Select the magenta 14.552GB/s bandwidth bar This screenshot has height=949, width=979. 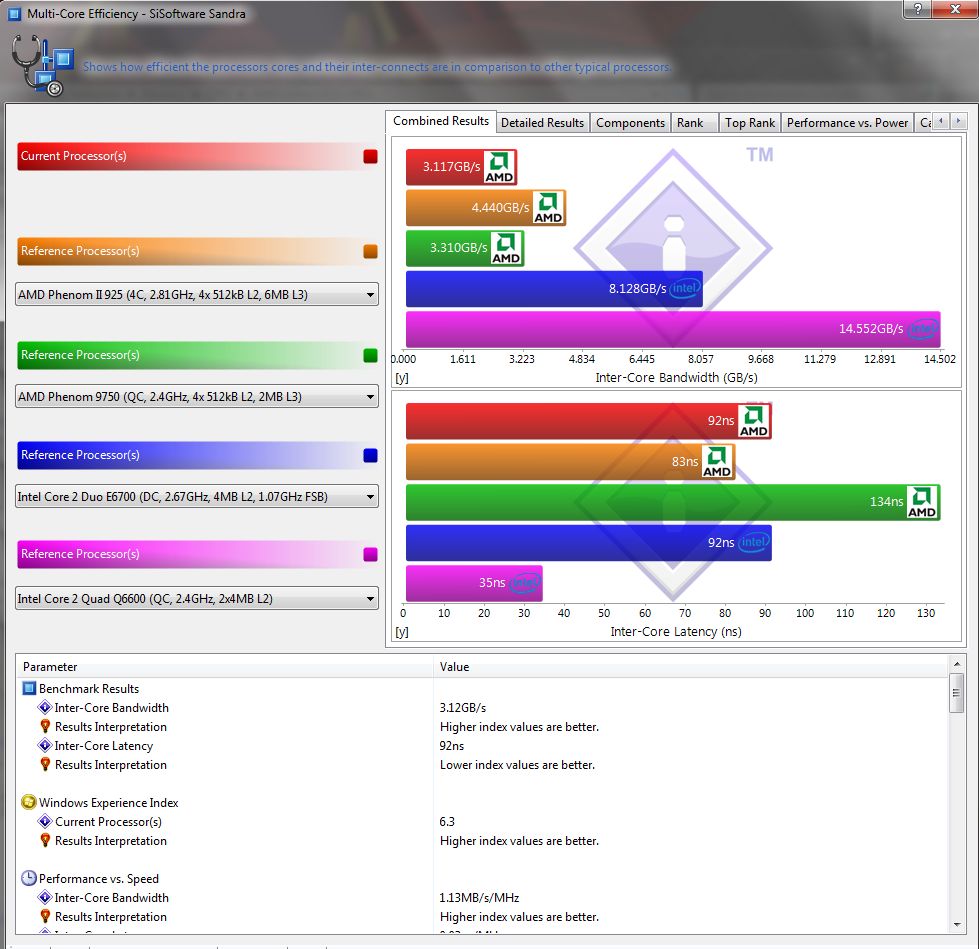click(673, 329)
